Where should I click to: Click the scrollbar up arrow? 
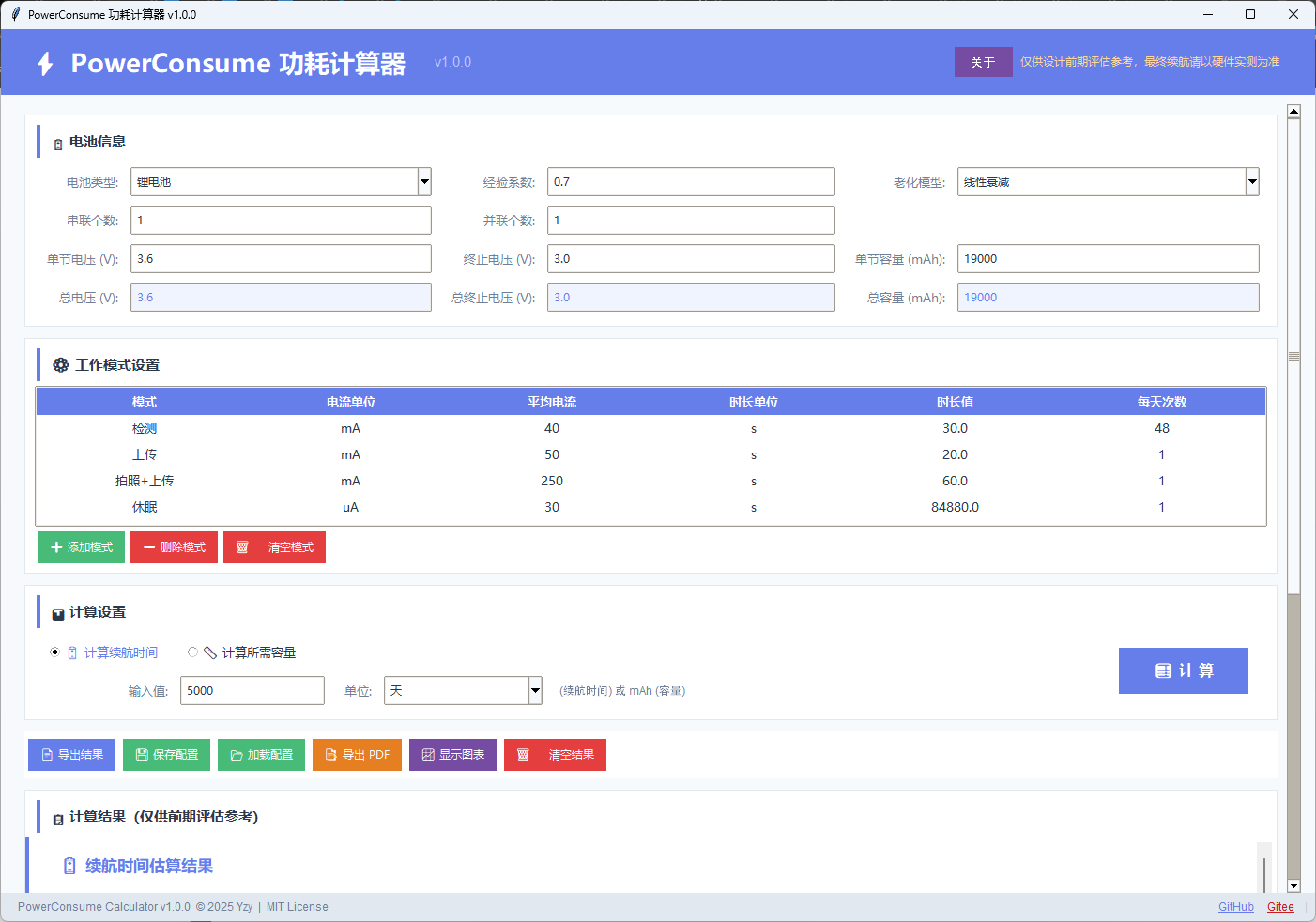(1293, 112)
